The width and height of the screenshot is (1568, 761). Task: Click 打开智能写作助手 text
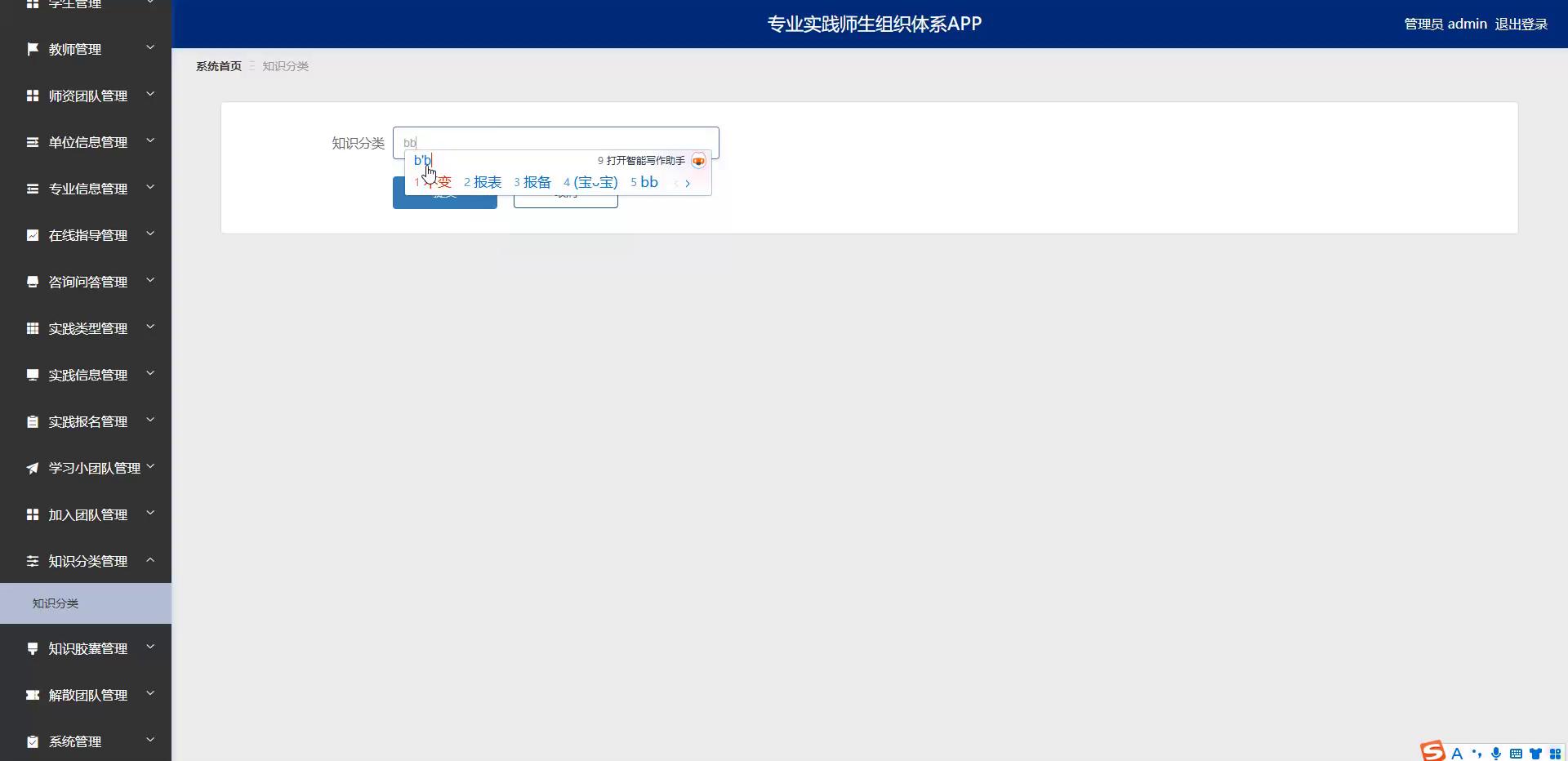pyautogui.click(x=645, y=161)
